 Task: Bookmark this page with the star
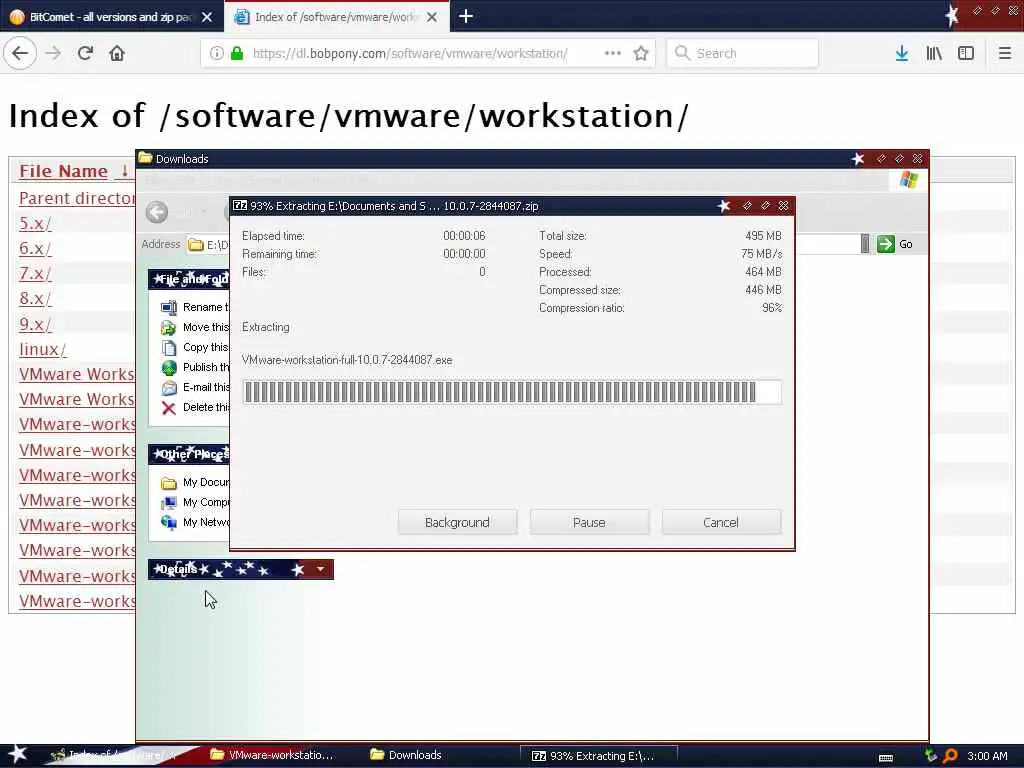tap(641, 53)
